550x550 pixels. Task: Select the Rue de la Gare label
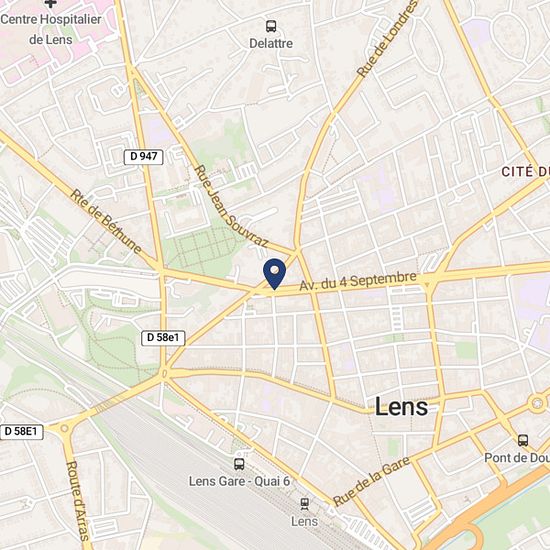point(371,481)
